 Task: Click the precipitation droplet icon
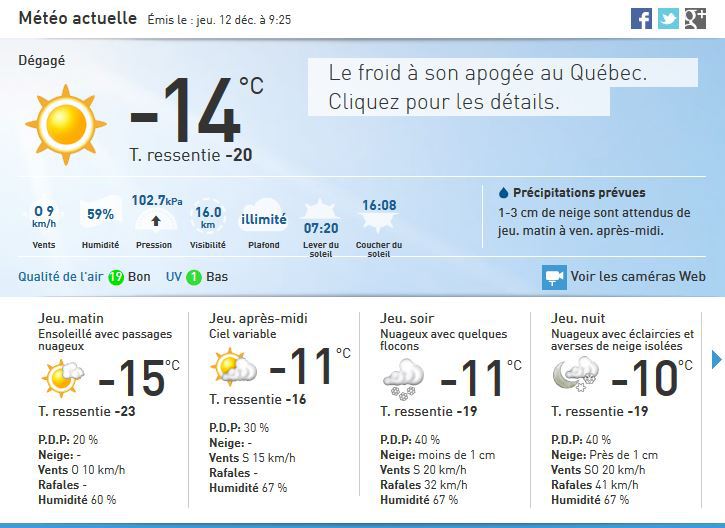click(503, 193)
